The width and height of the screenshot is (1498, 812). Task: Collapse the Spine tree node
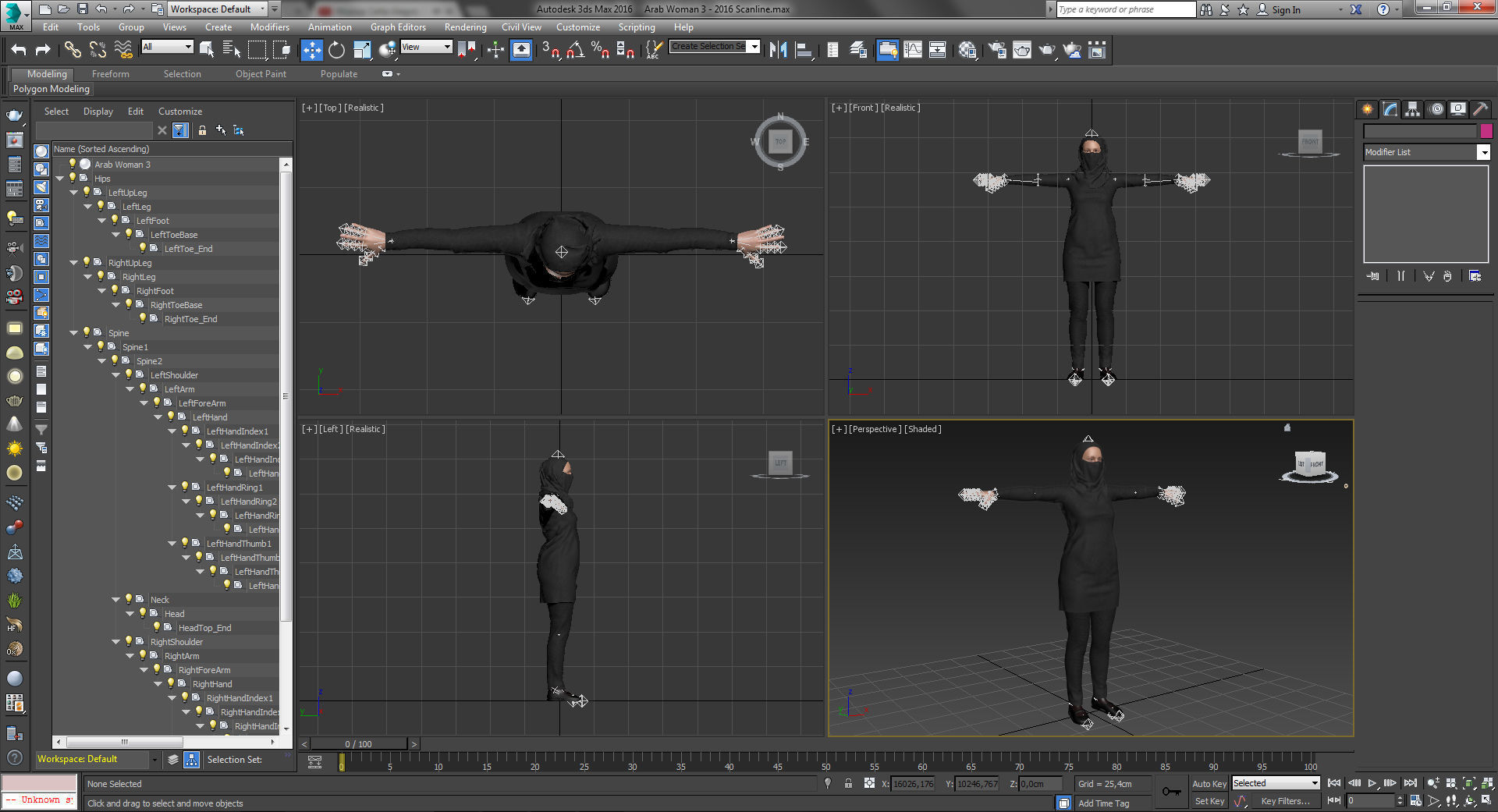pyautogui.click(x=73, y=333)
